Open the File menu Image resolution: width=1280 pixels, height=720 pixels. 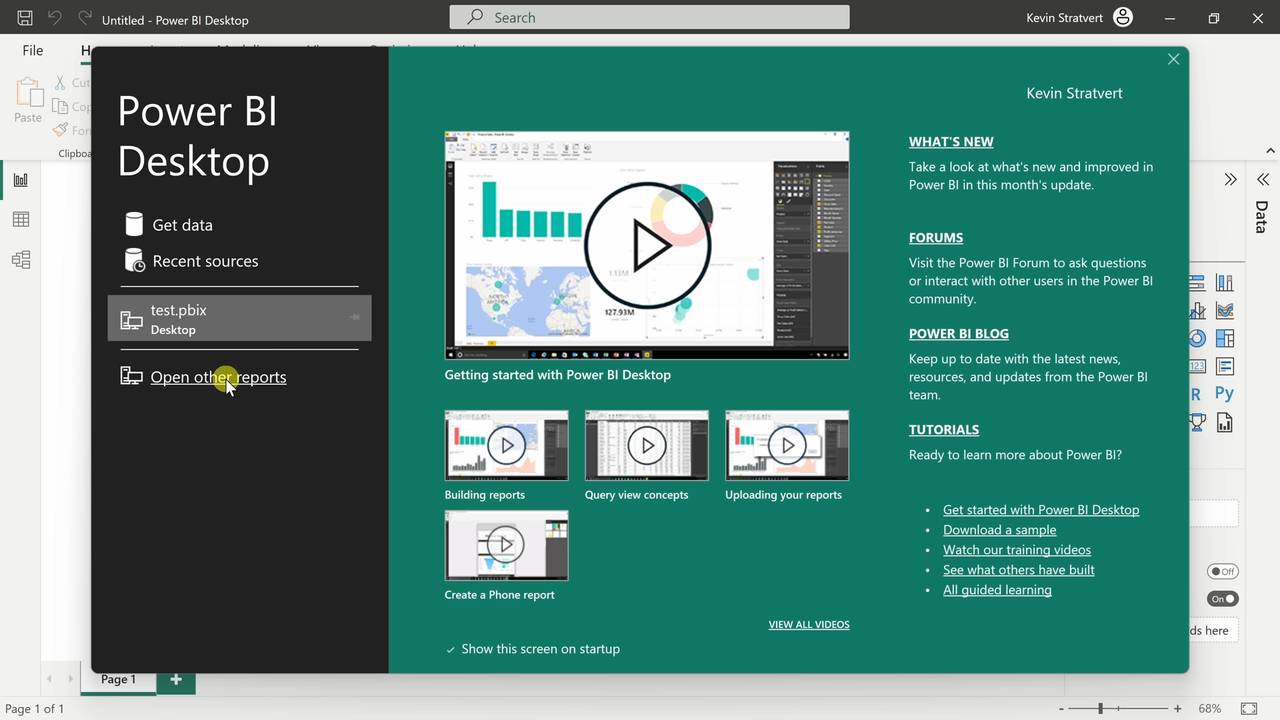(x=32, y=50)
